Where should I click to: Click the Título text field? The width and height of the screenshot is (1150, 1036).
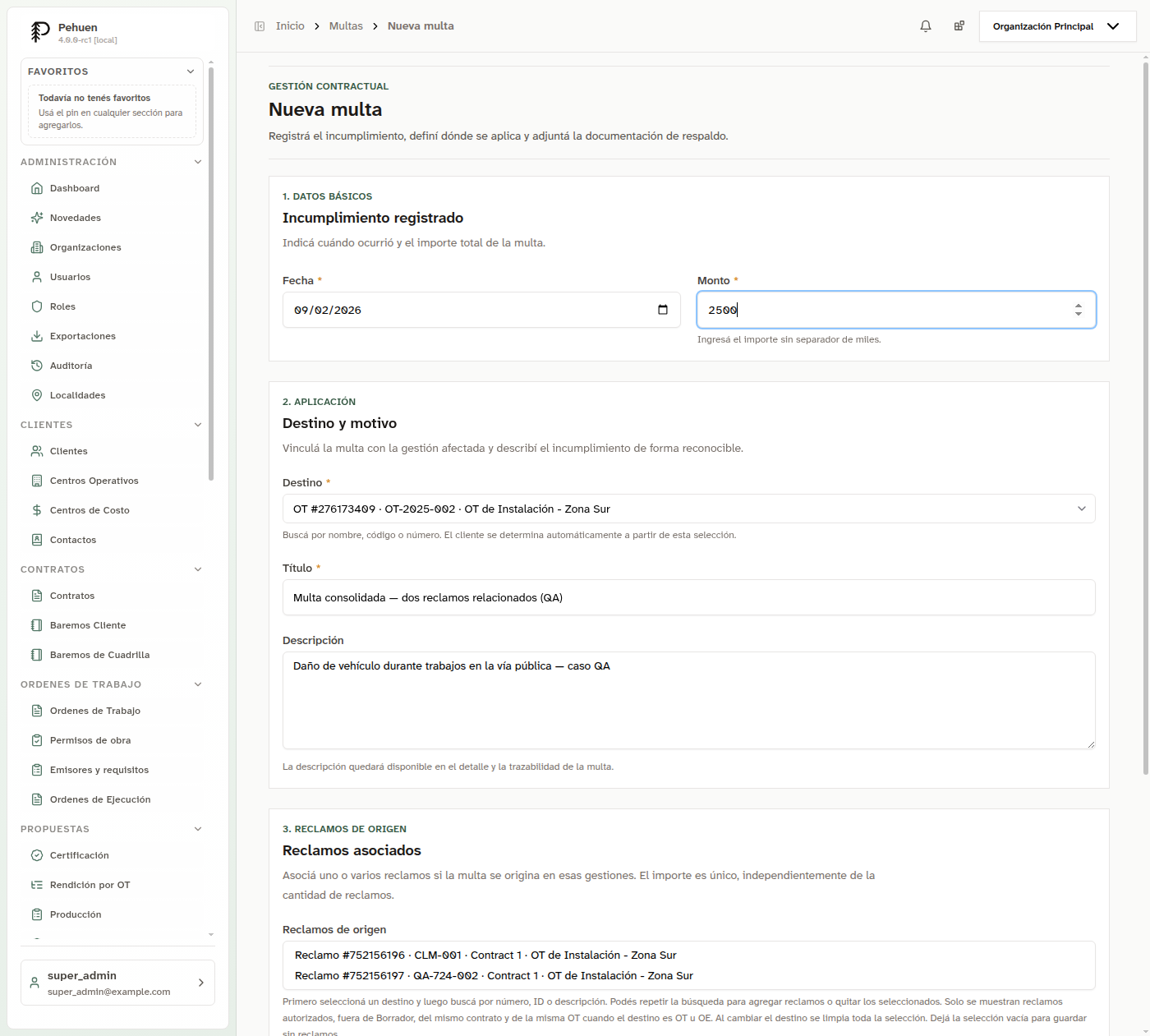coord(689,597)
